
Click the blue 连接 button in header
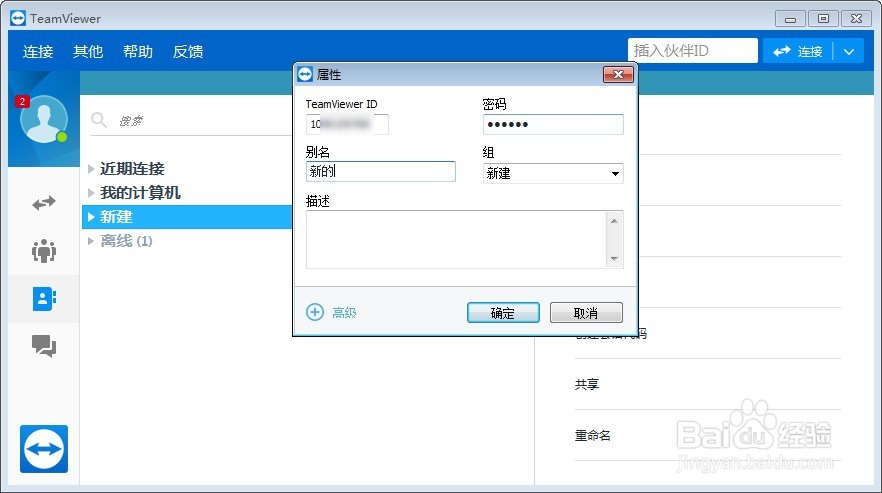[x=798, y=52]
